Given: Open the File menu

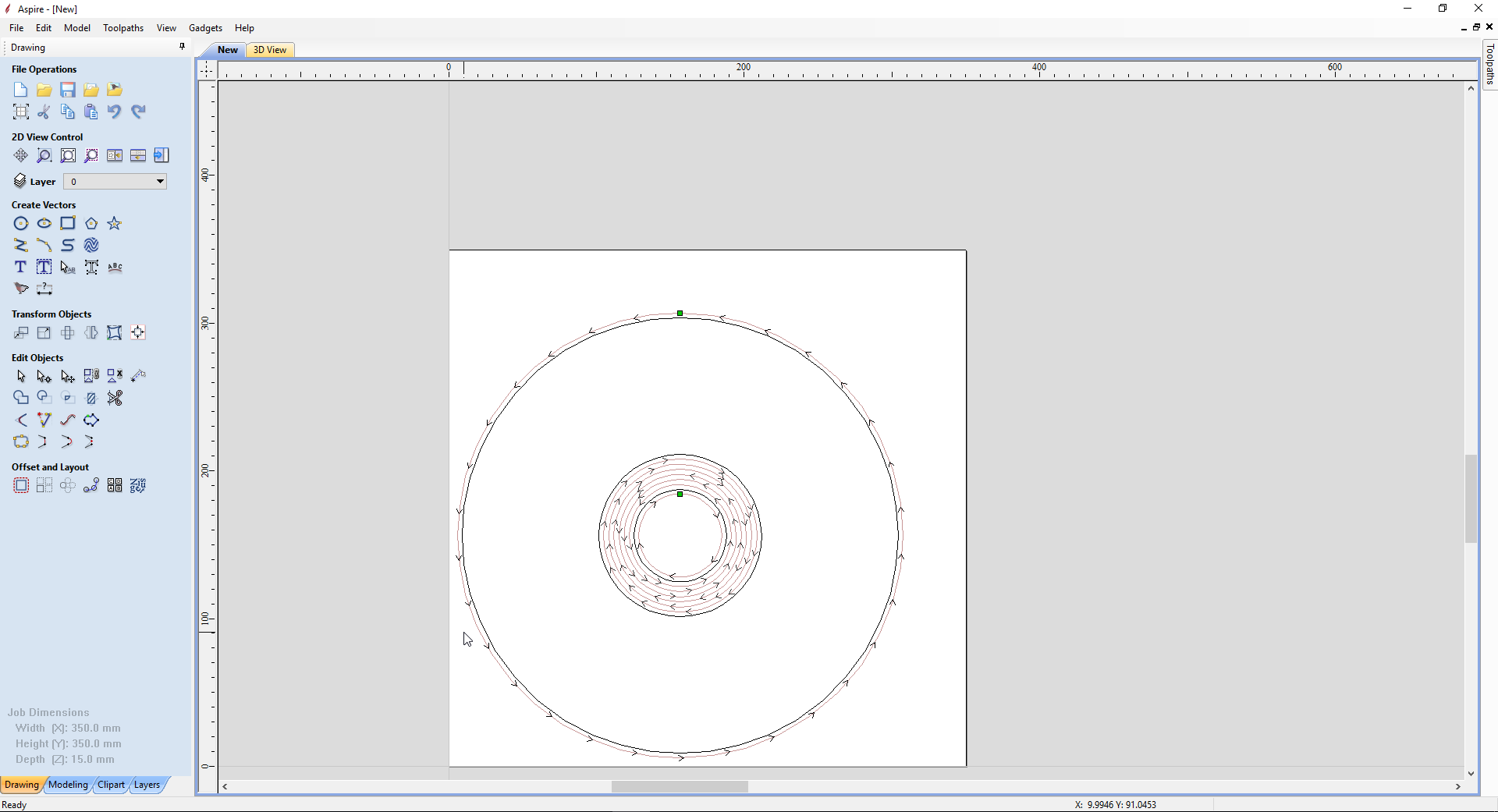Looking at the screenshot, I should coord(16,28).
